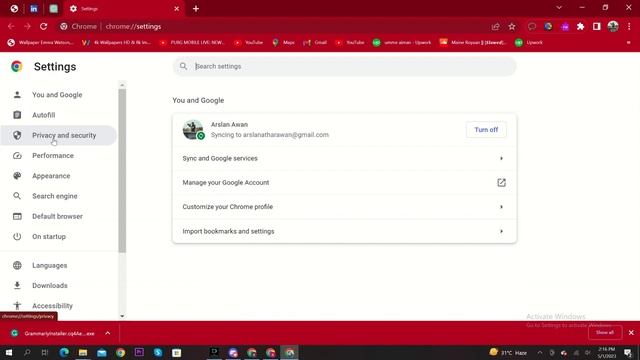Turn off sync with the Turn off button
The width and height of the screenshot is (640, 360).
click(486, 130)
